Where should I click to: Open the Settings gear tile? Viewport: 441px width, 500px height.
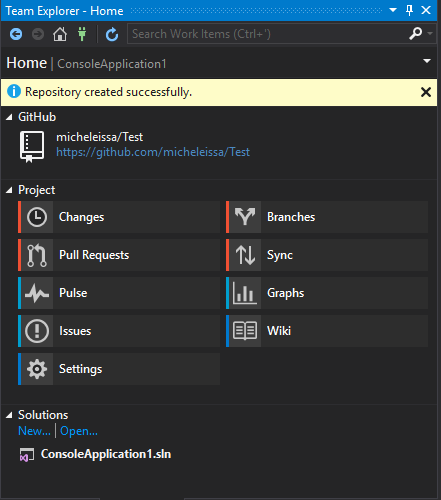click(119, 369)
